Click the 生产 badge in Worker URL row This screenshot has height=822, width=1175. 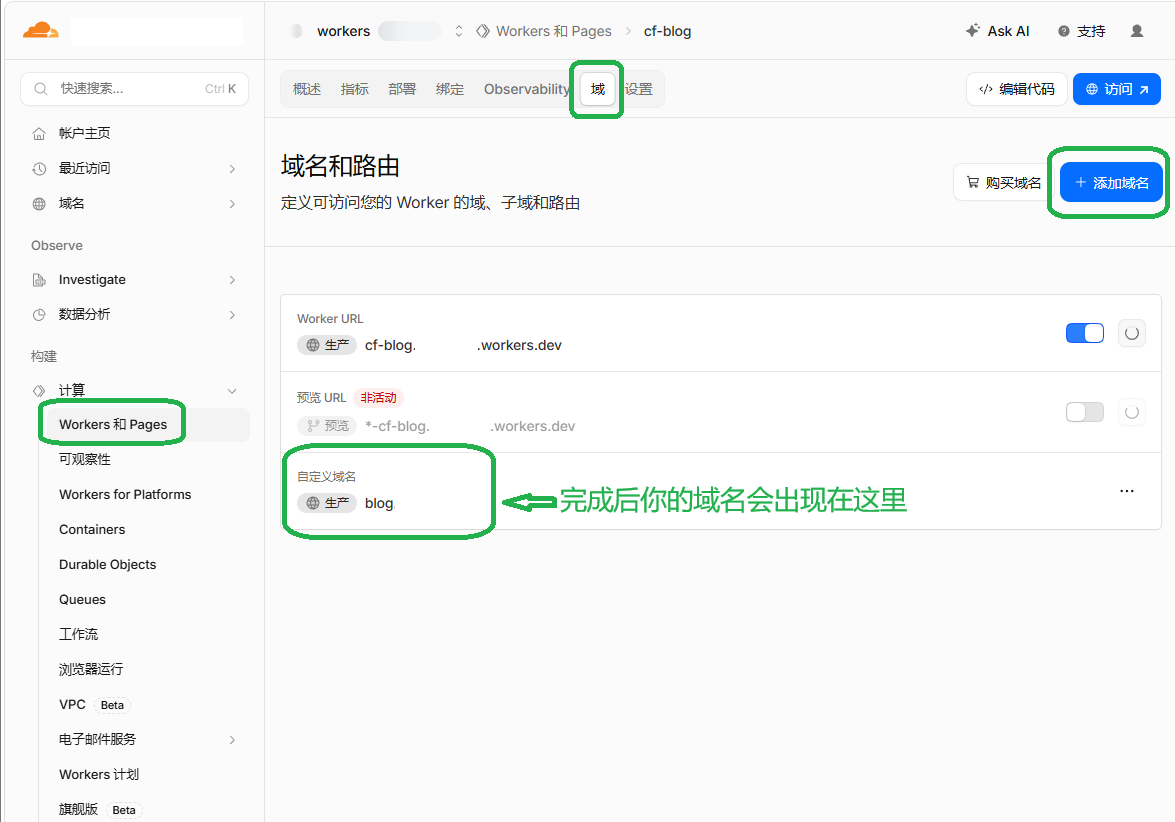pos(327,345)
